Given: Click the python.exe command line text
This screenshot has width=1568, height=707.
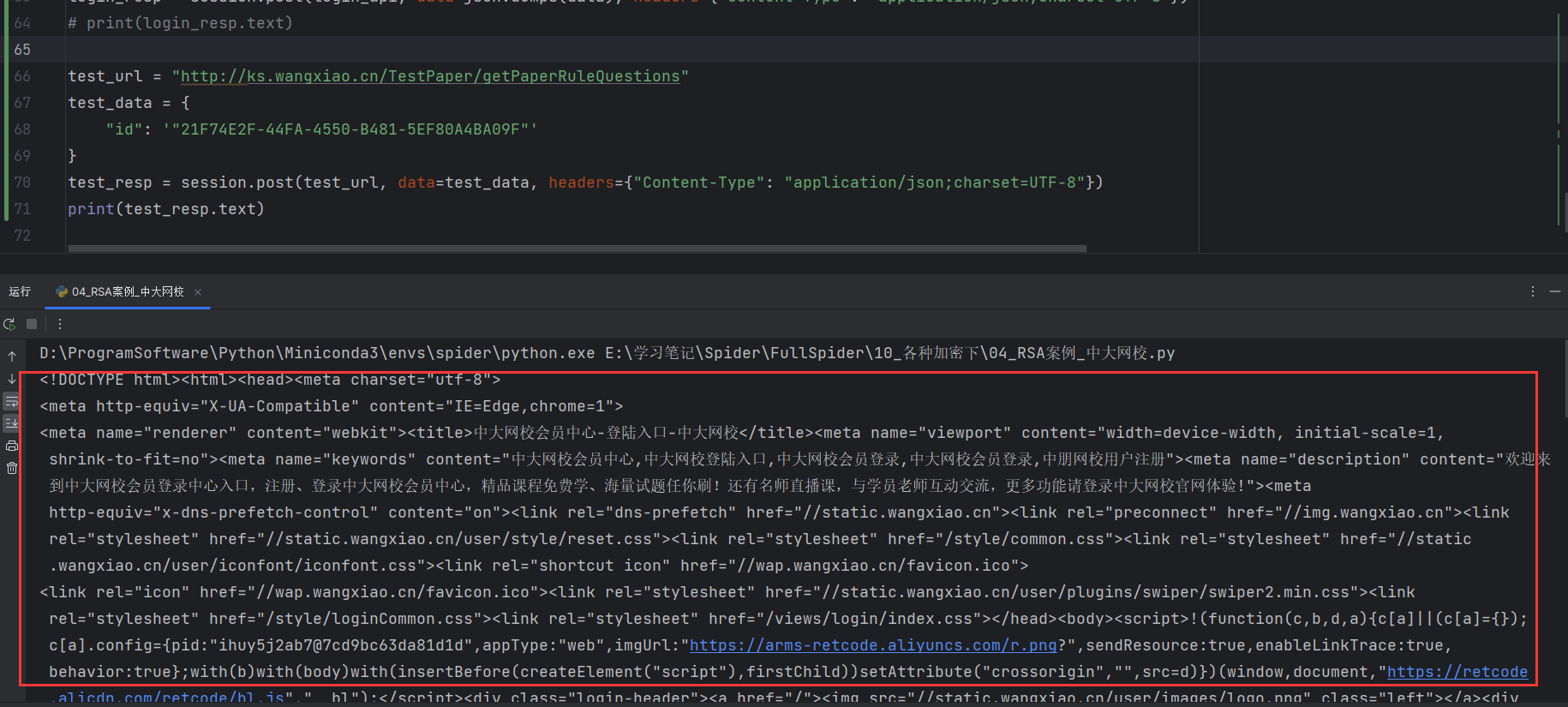Looking at the screenshot, I should [607, 353].
